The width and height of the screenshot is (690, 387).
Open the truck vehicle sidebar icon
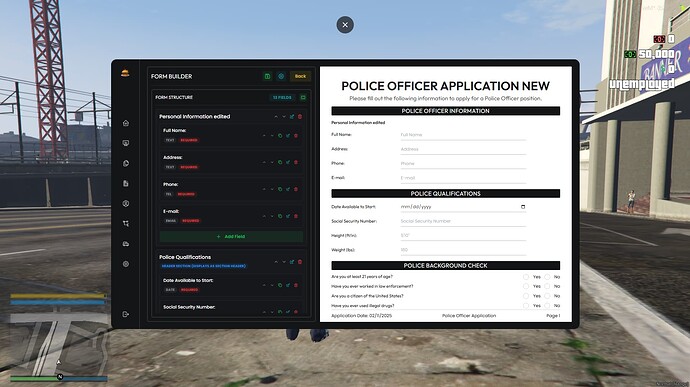click(126, 244)
